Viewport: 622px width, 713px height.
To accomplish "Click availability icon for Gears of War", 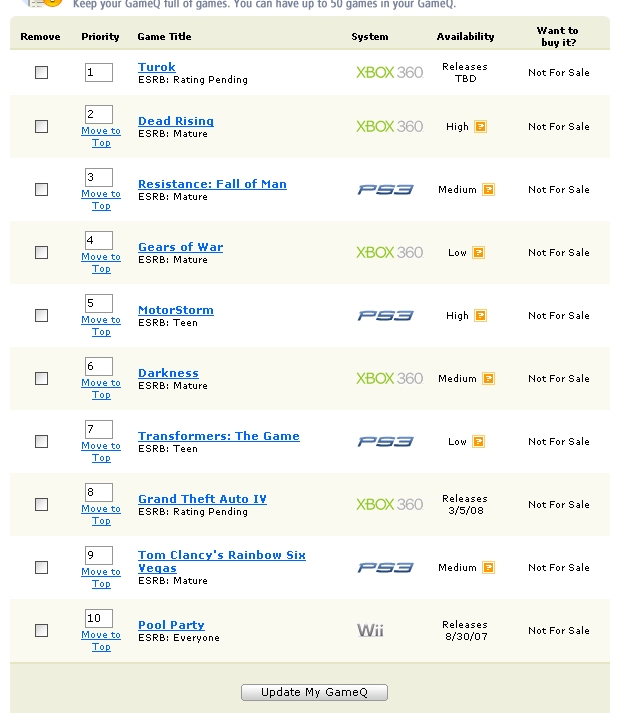I will (479, 253).
